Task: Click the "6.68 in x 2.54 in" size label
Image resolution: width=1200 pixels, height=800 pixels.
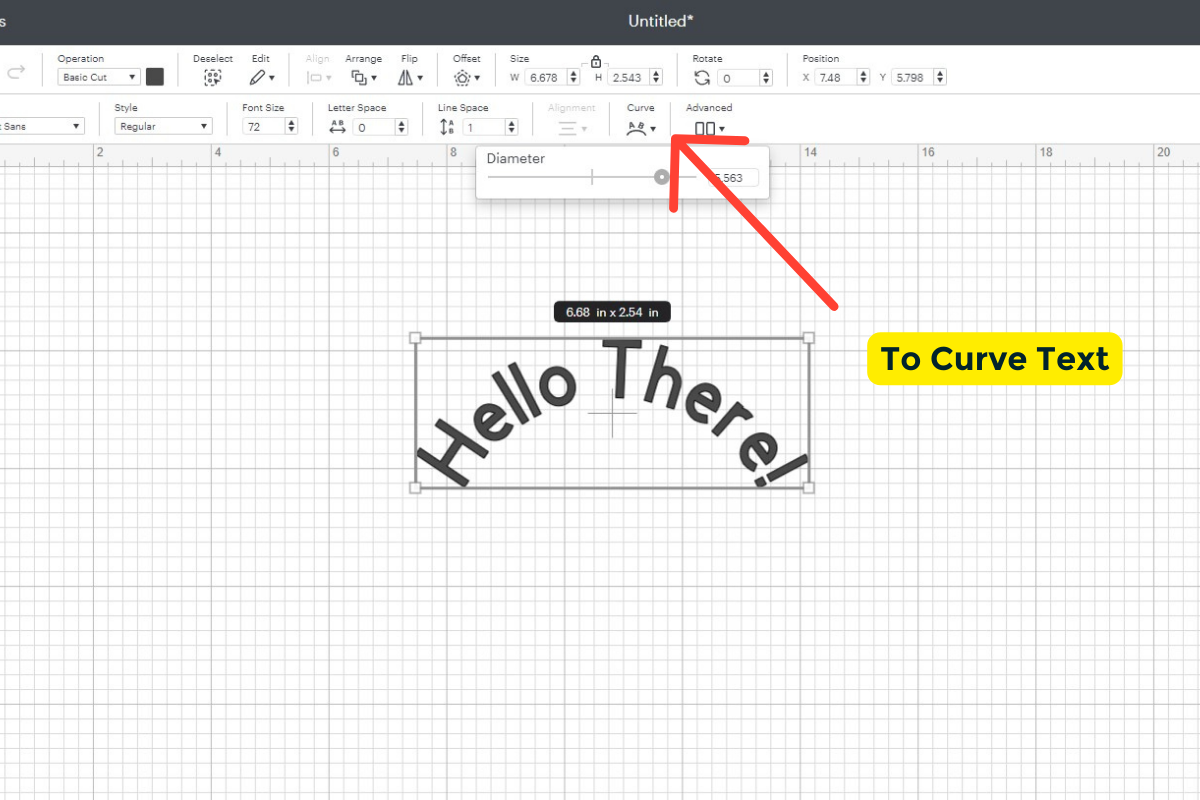Action: [612, 312]
